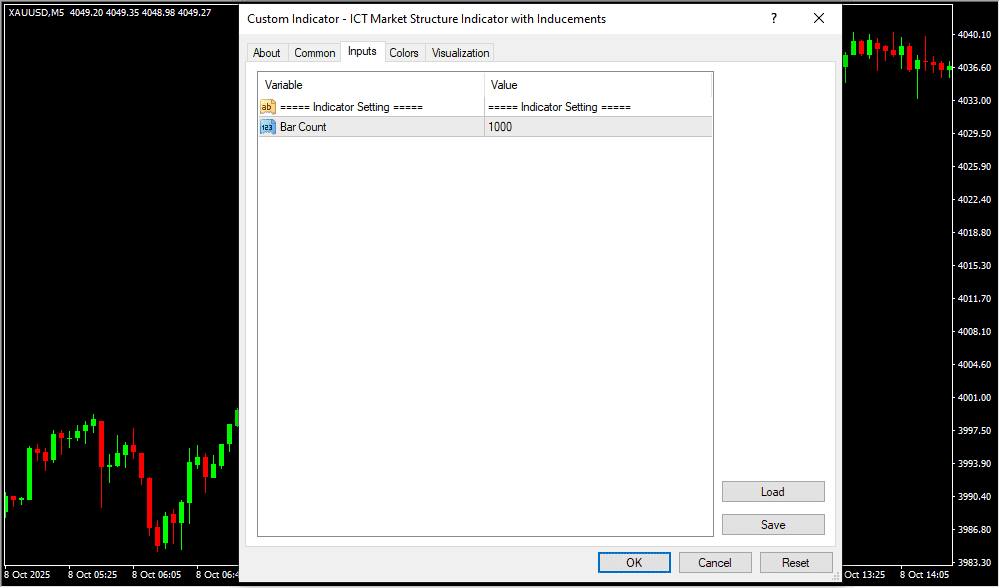Close the Custom Indicator dialog
1000x588 pixels.
pos(819,19)
